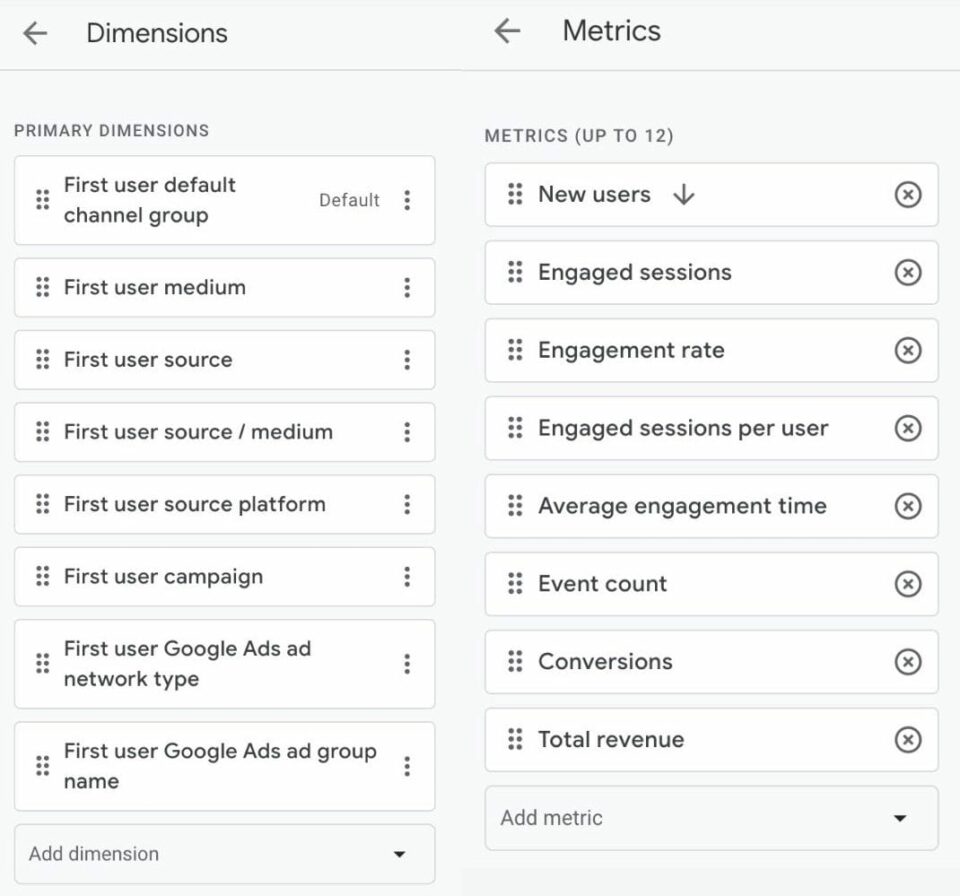960x896 pixels.
Task: Go back from the Metrics panel
Action: pos(508,31)
